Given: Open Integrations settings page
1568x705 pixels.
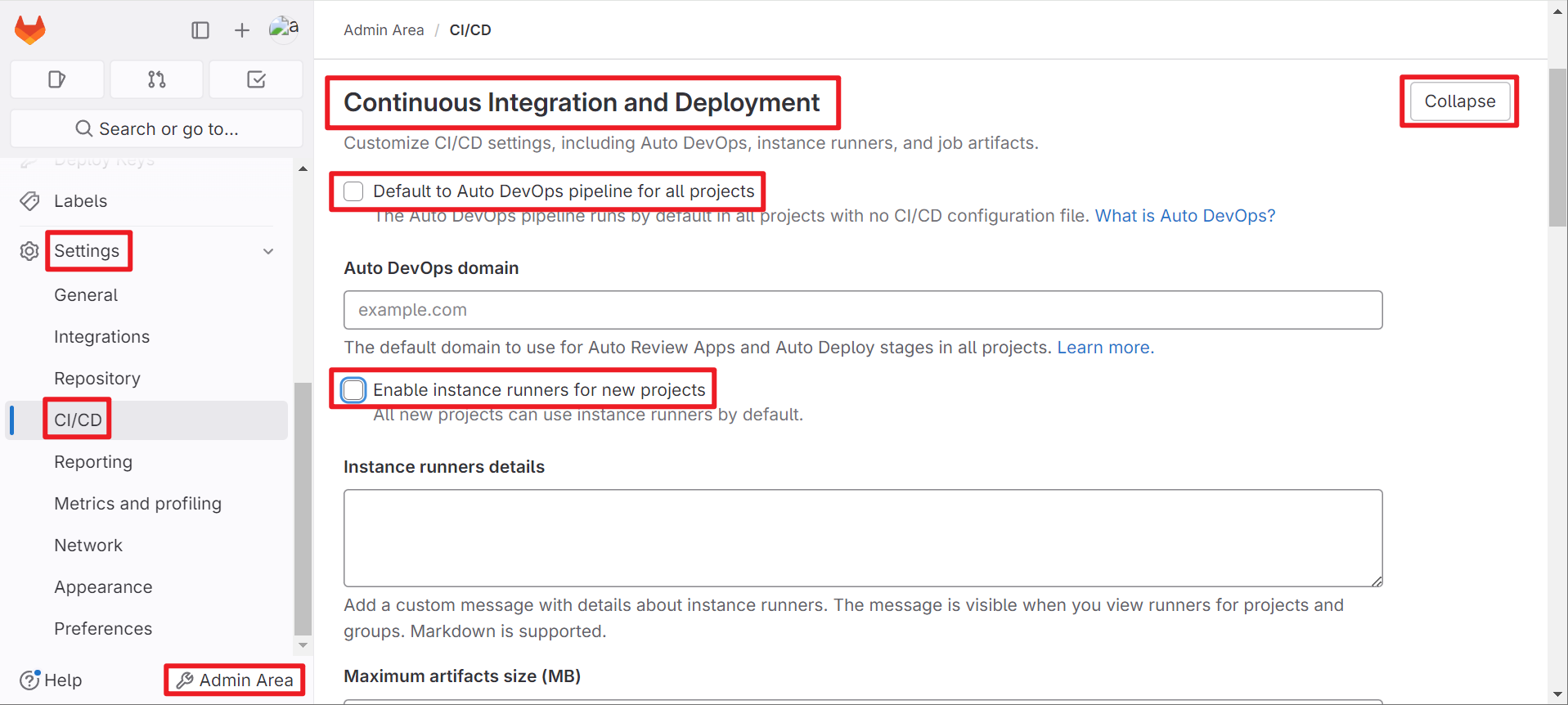Looking at the screenshot, I should point(101,337).
